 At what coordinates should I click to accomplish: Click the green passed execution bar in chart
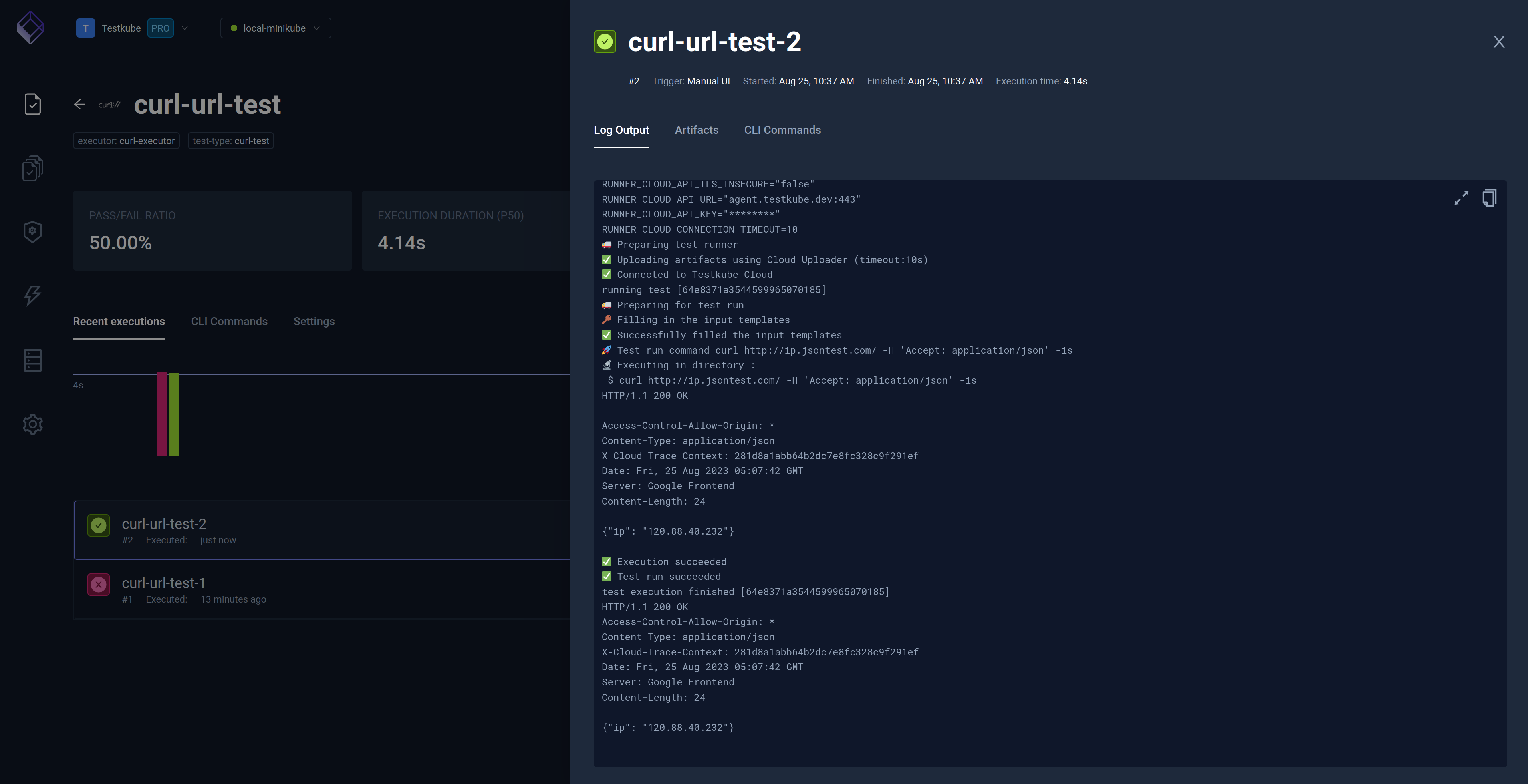174,414
